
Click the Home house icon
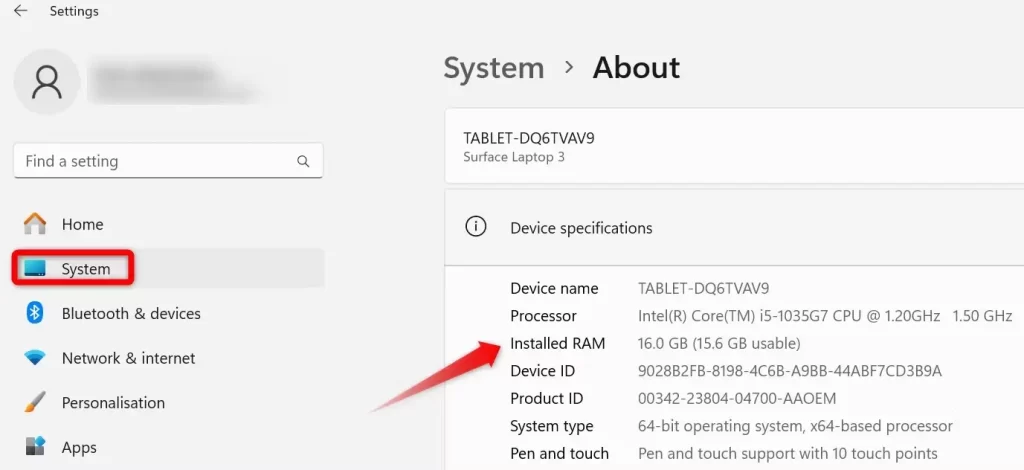(35, 224)
